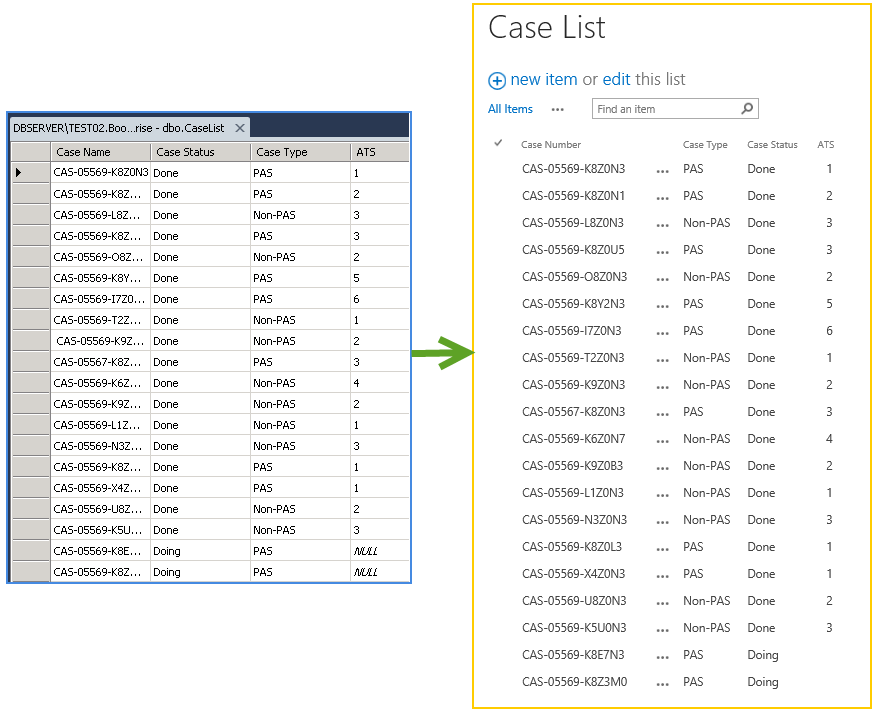Click the Find an item search box
Viewport: 877px width, 712px height.
coord(663,109)
